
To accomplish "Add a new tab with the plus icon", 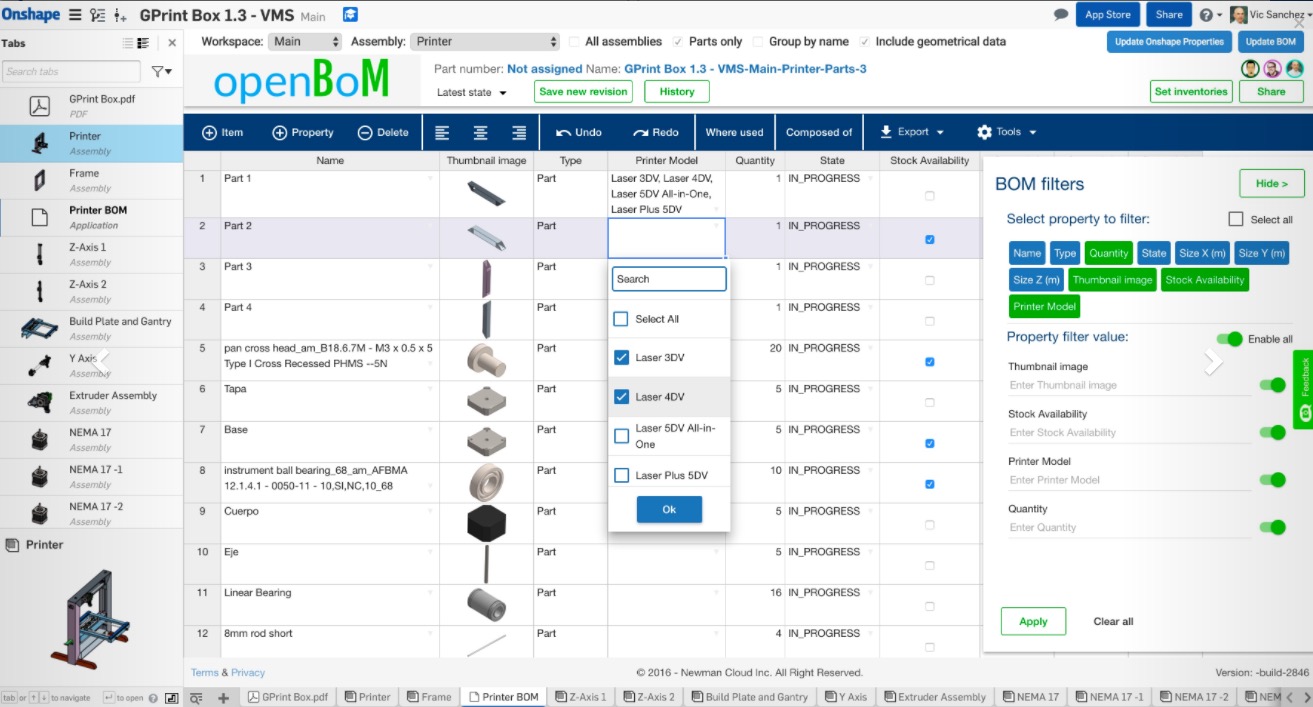I will pyautogui.click(x=223, y=697).
